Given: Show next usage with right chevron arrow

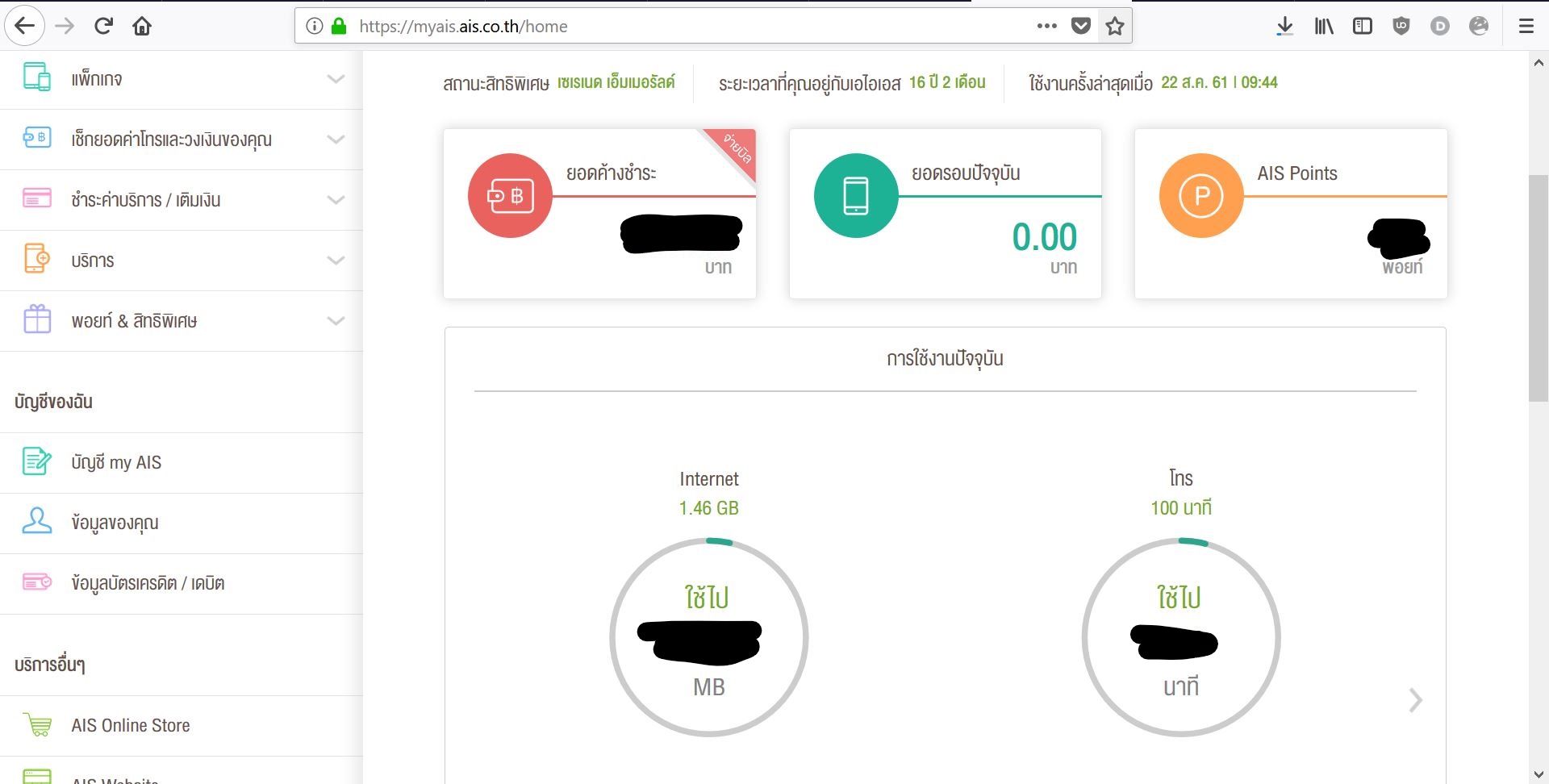Looking at the screenshot, I should (1415, 700).
